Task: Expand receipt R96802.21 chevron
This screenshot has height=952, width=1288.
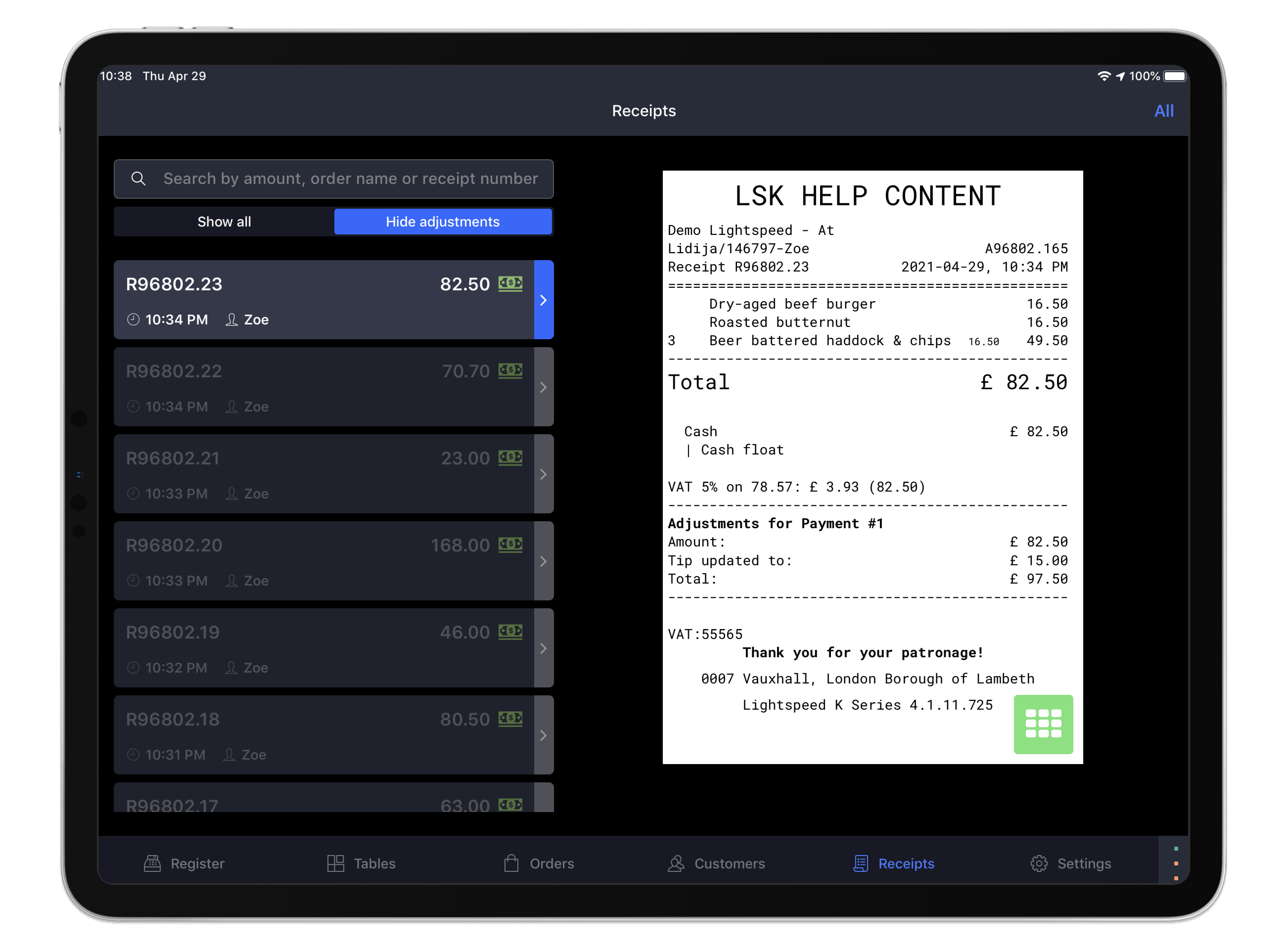Action: coord(543,474)
